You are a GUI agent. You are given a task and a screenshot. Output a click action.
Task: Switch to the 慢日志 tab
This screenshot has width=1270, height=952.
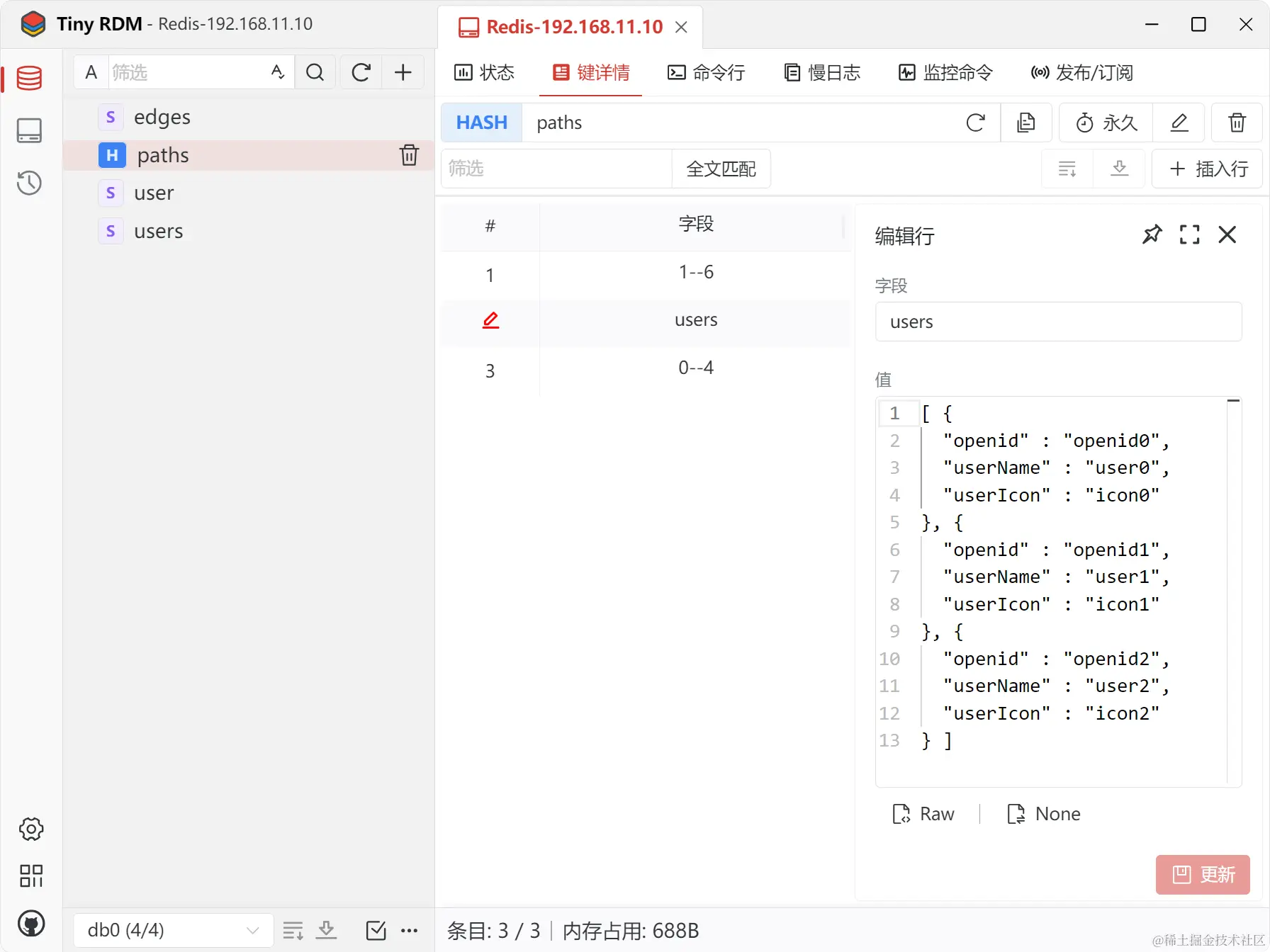(822, 72)
